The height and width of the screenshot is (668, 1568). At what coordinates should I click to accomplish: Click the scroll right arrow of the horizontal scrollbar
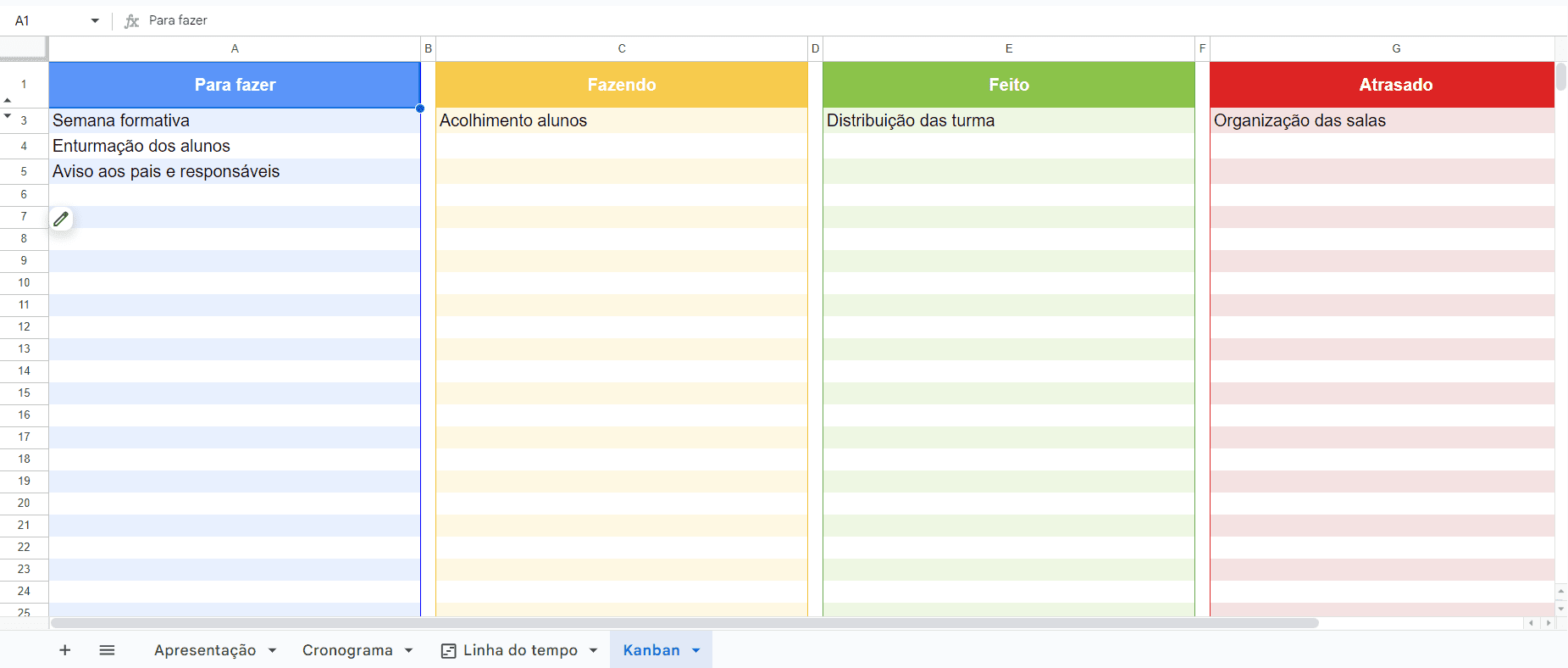point(1549,623)
